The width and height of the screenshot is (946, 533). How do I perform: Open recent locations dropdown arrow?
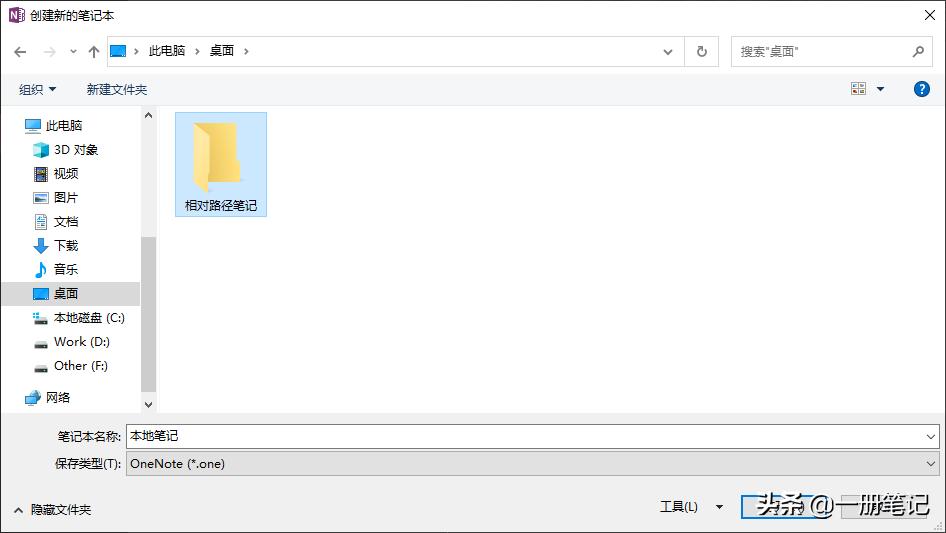click(73, 52)
